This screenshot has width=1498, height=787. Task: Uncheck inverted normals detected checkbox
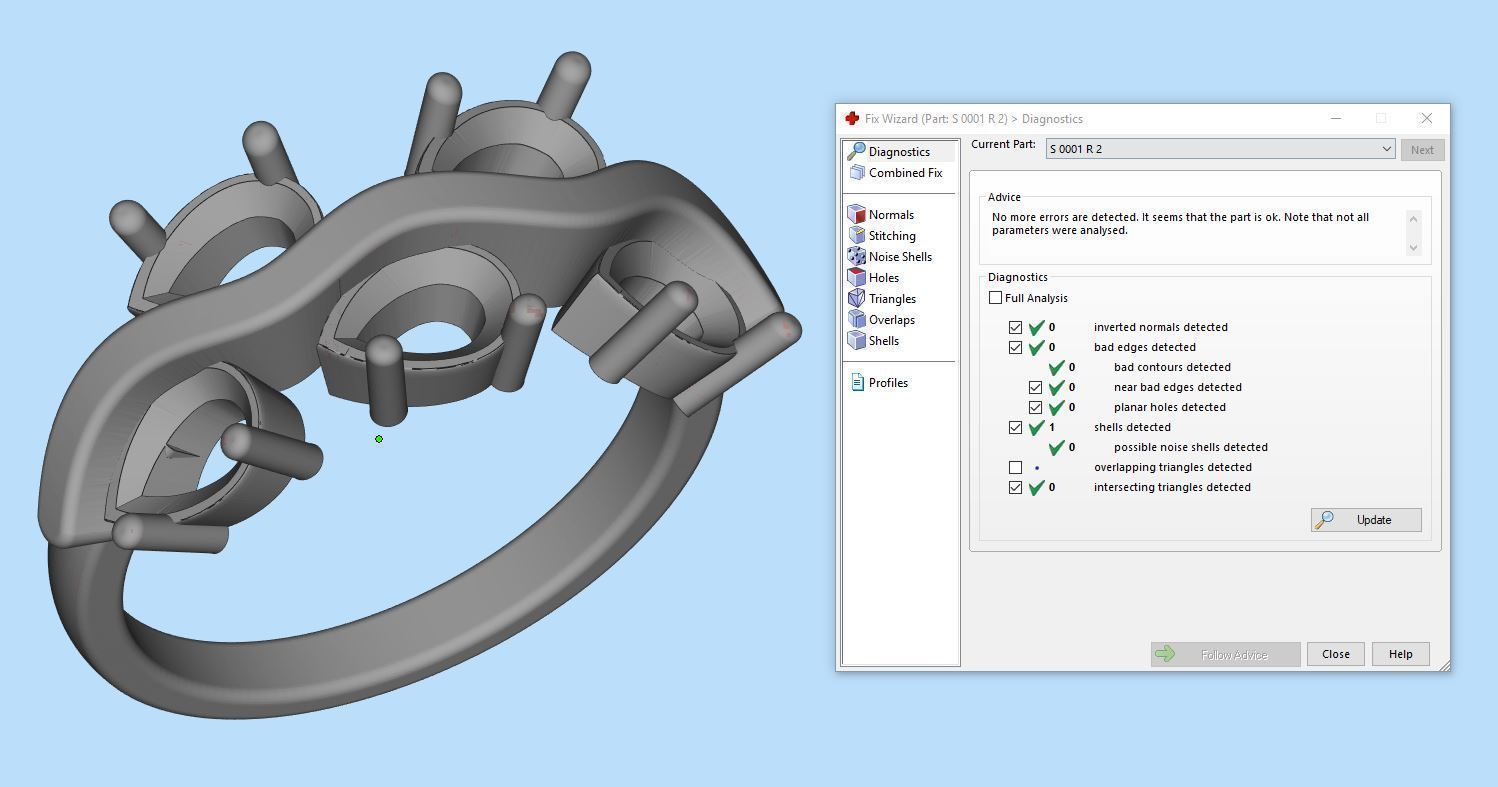click(1015, 327)
